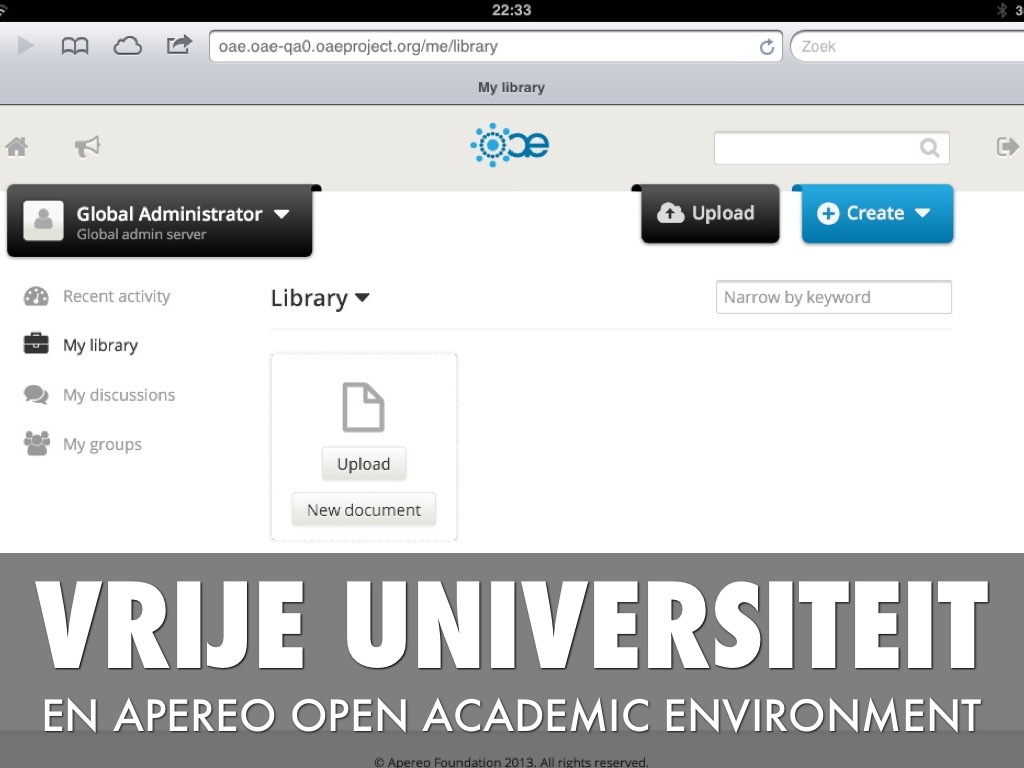Click the search magnifier icon
Image resolution: width=1024 pixels, height=768 pixels.
(929, 148)
